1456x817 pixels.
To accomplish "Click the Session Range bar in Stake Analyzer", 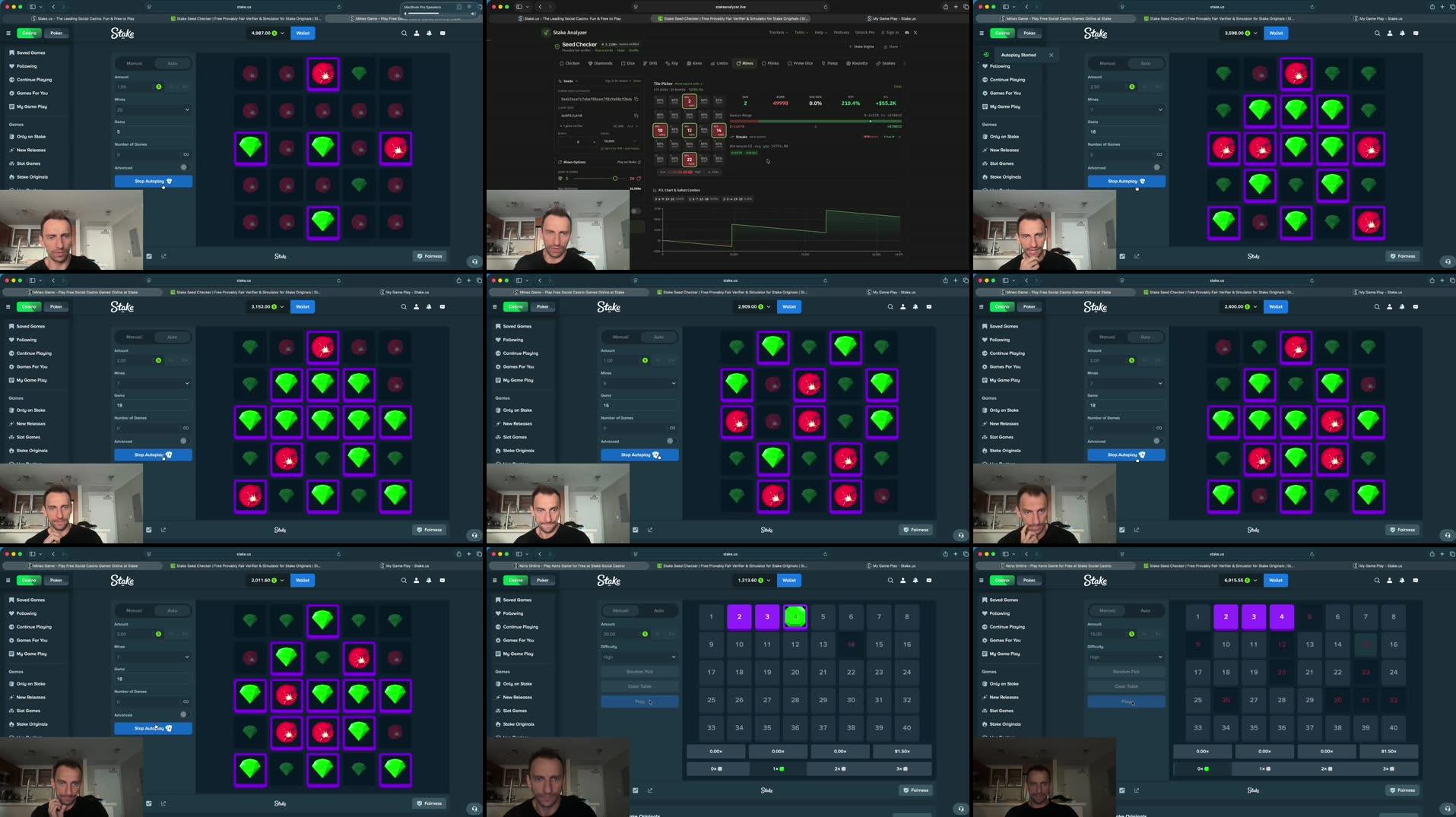I will 816,121.
